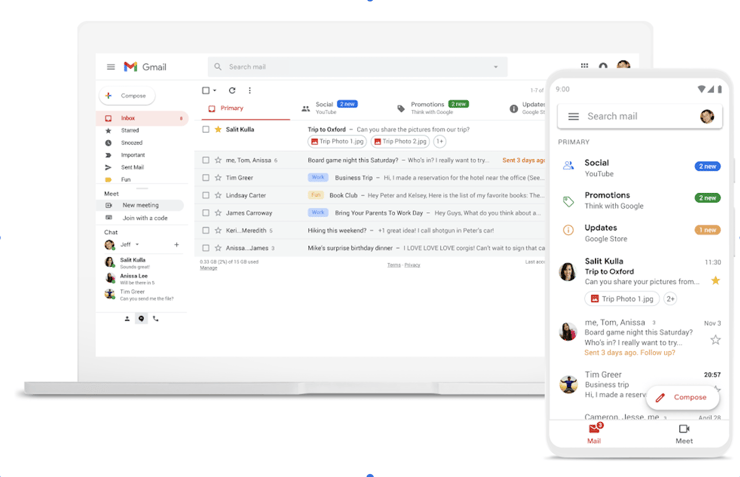Star the Tim Greer Business Trip email
Image resolution: width=740 pixels, height=477 pixels.
[x=218, y=178]
